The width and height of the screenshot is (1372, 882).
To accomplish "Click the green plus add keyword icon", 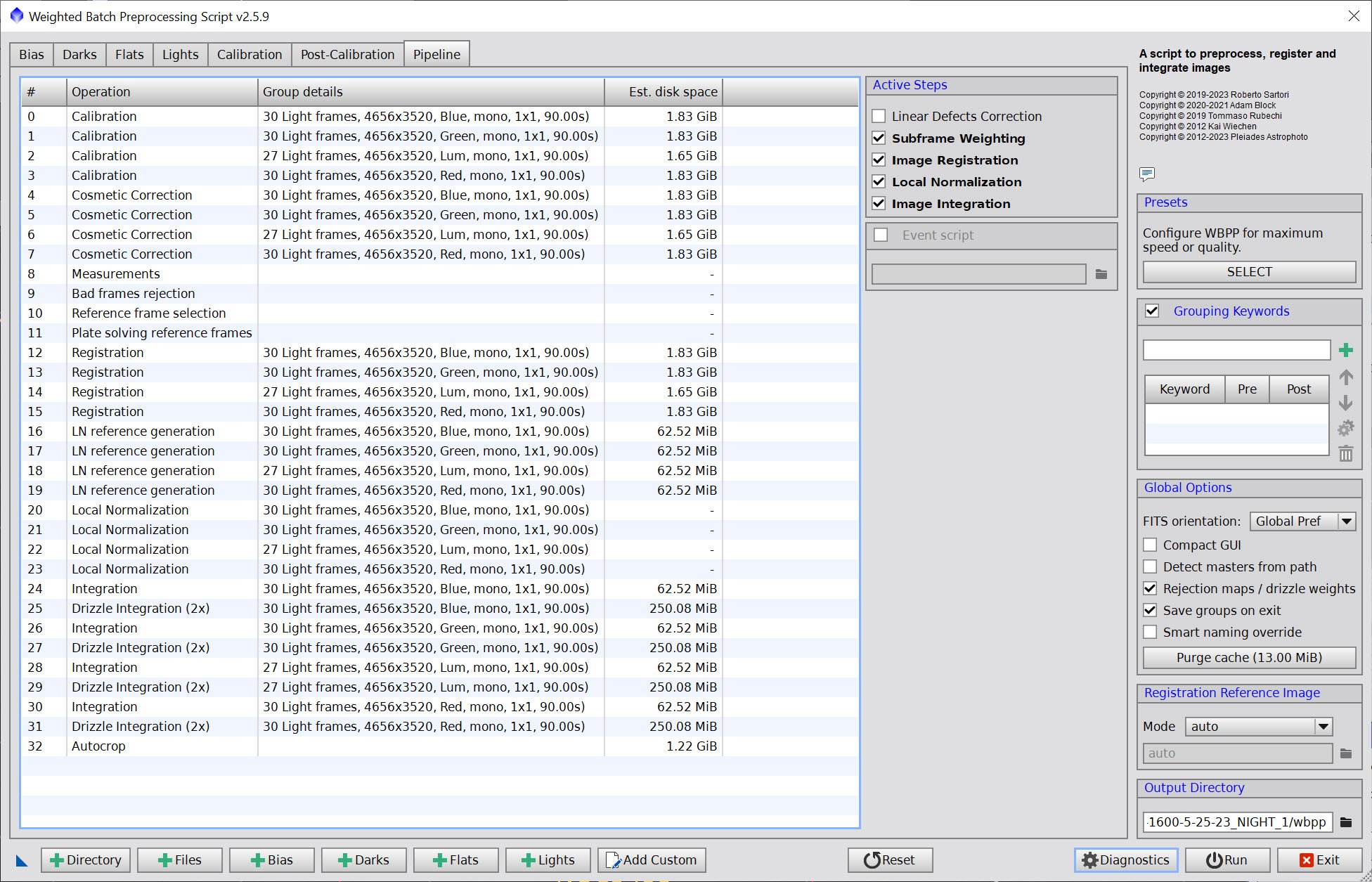I will click(x=1345, y=350).
